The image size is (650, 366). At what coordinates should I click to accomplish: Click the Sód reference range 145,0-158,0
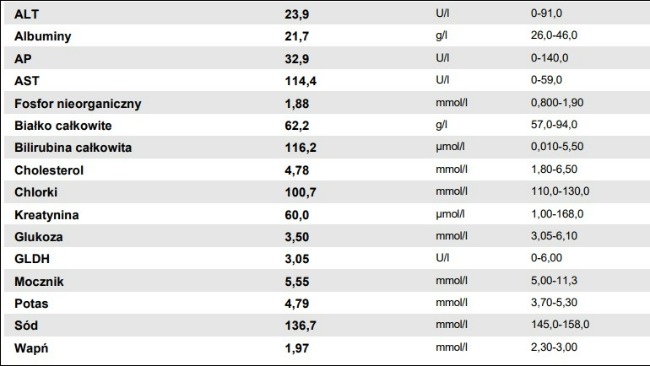pos(560,325)
